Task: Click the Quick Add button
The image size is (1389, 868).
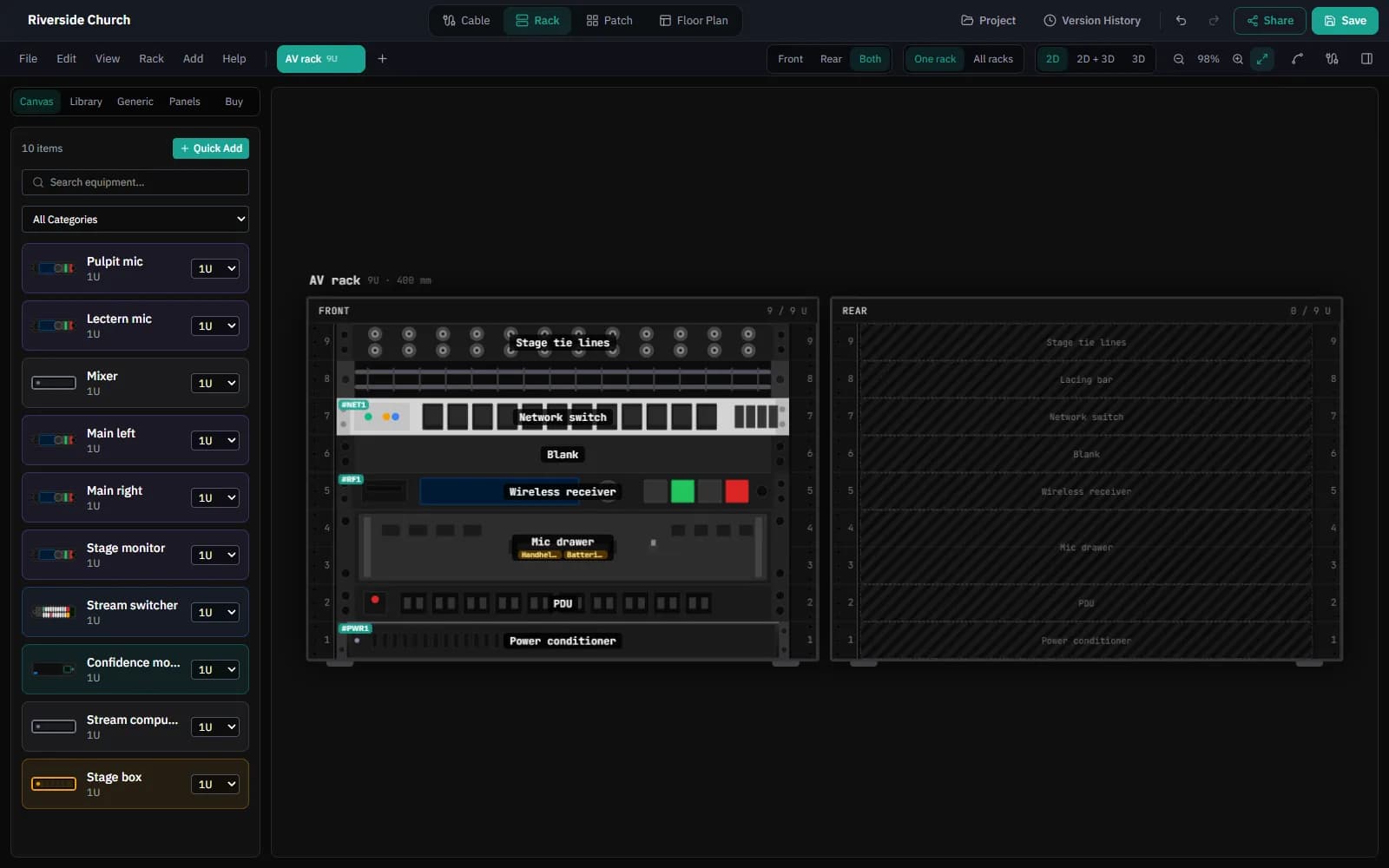Action: pos(211,148)
